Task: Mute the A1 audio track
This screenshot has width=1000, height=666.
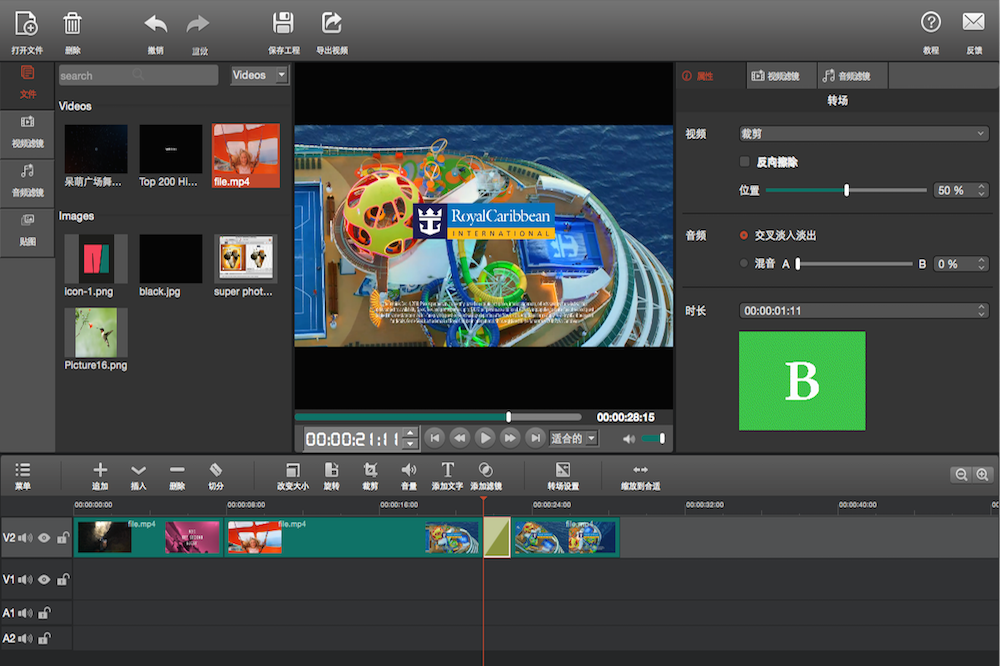Action: tap(26, 613)
